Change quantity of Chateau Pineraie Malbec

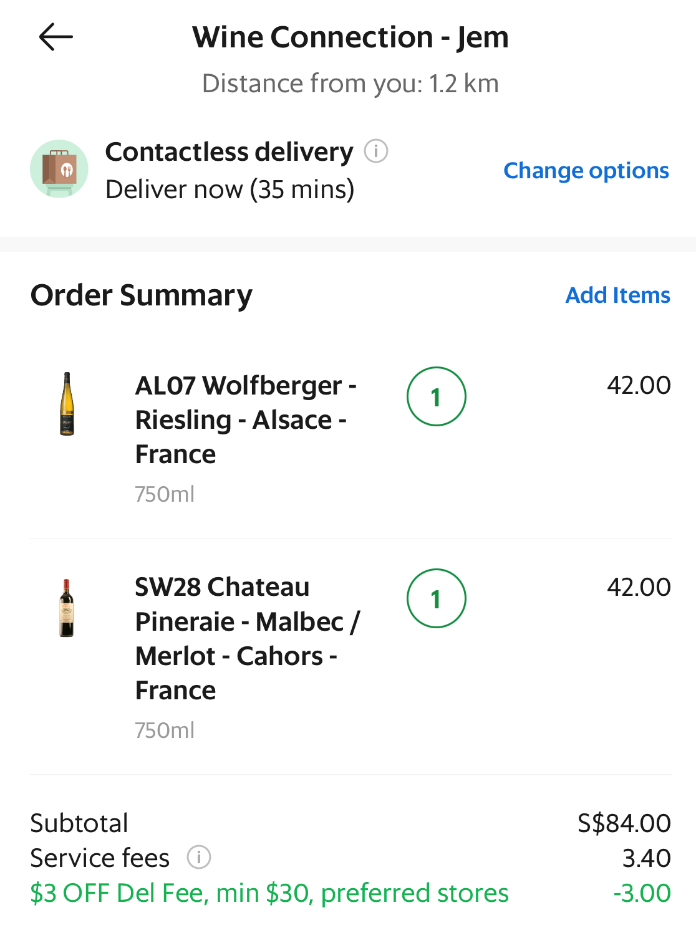[436, 598]
